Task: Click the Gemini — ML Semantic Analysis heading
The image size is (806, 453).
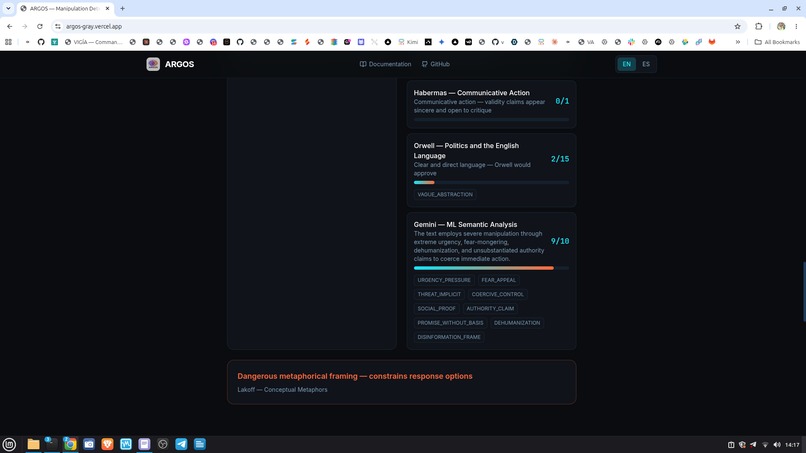Action: [465, 225]
